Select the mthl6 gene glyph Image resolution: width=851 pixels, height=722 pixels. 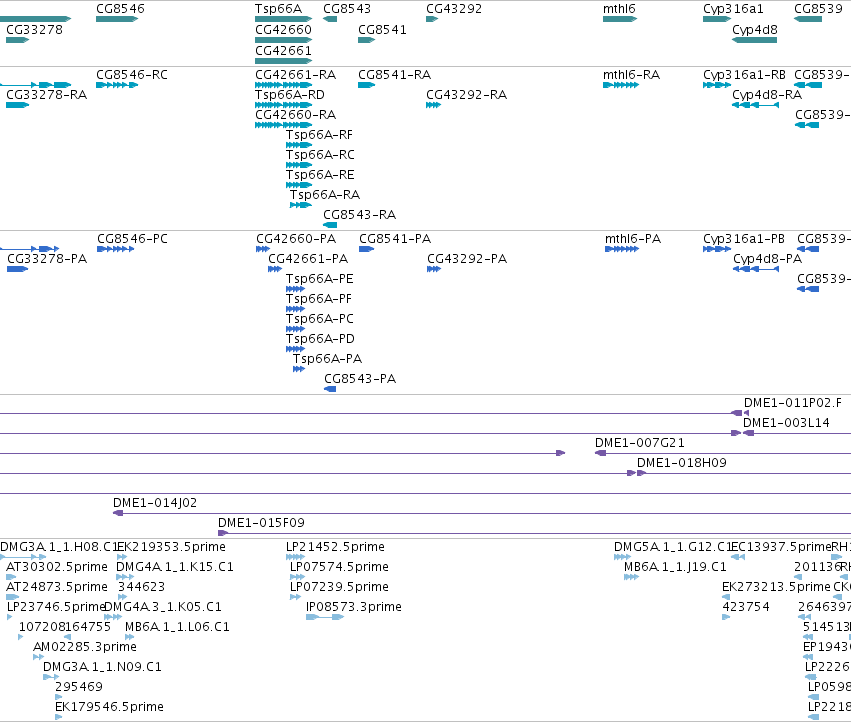(620, 19)
